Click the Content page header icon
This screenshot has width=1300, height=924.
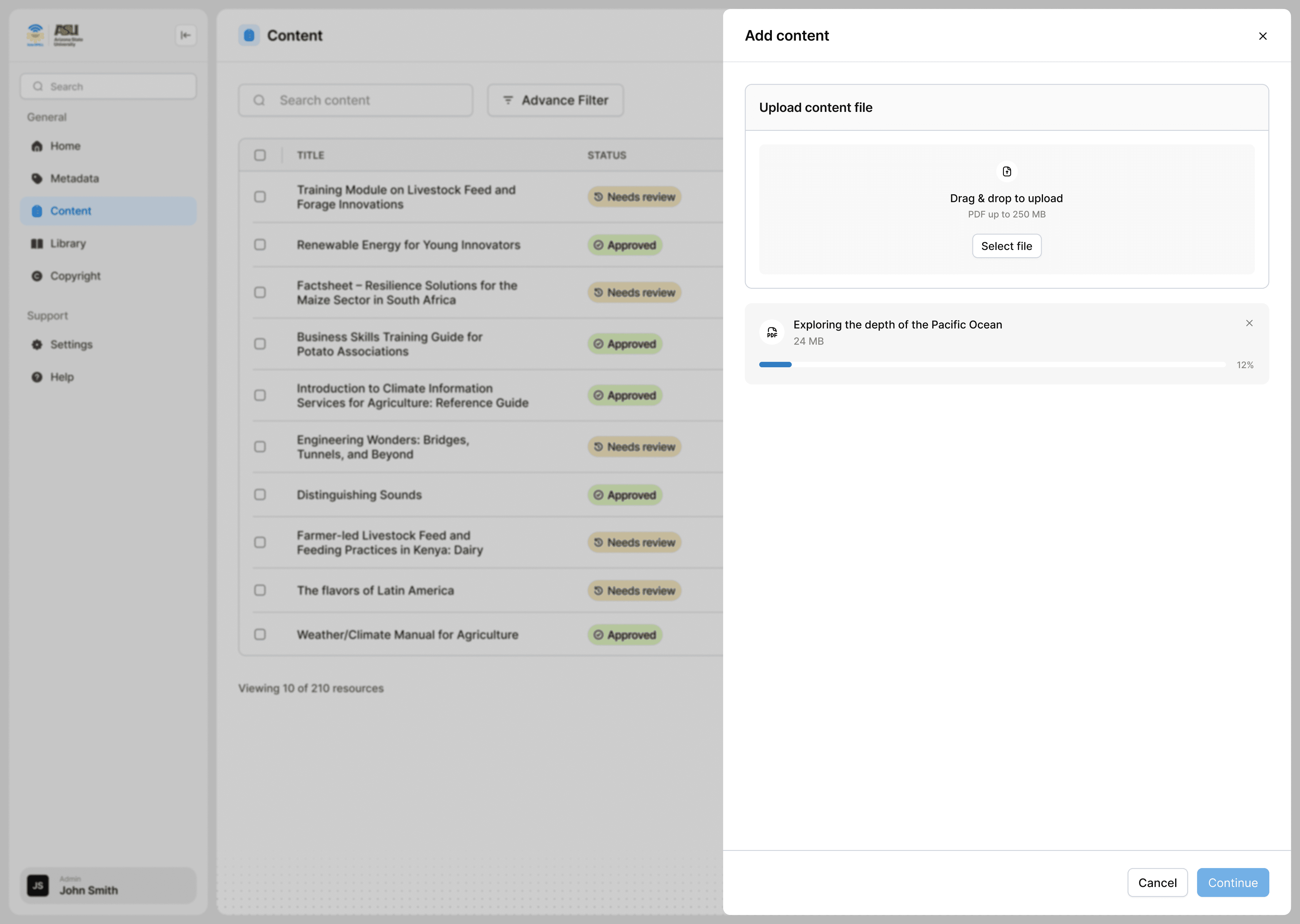click(249, 35)
